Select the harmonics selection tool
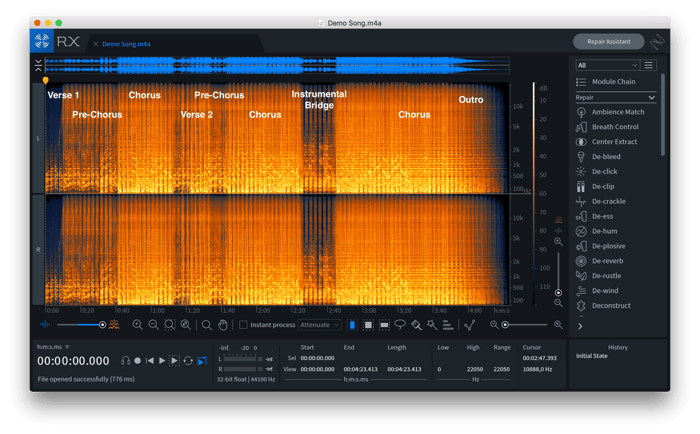 pos(448,325)
